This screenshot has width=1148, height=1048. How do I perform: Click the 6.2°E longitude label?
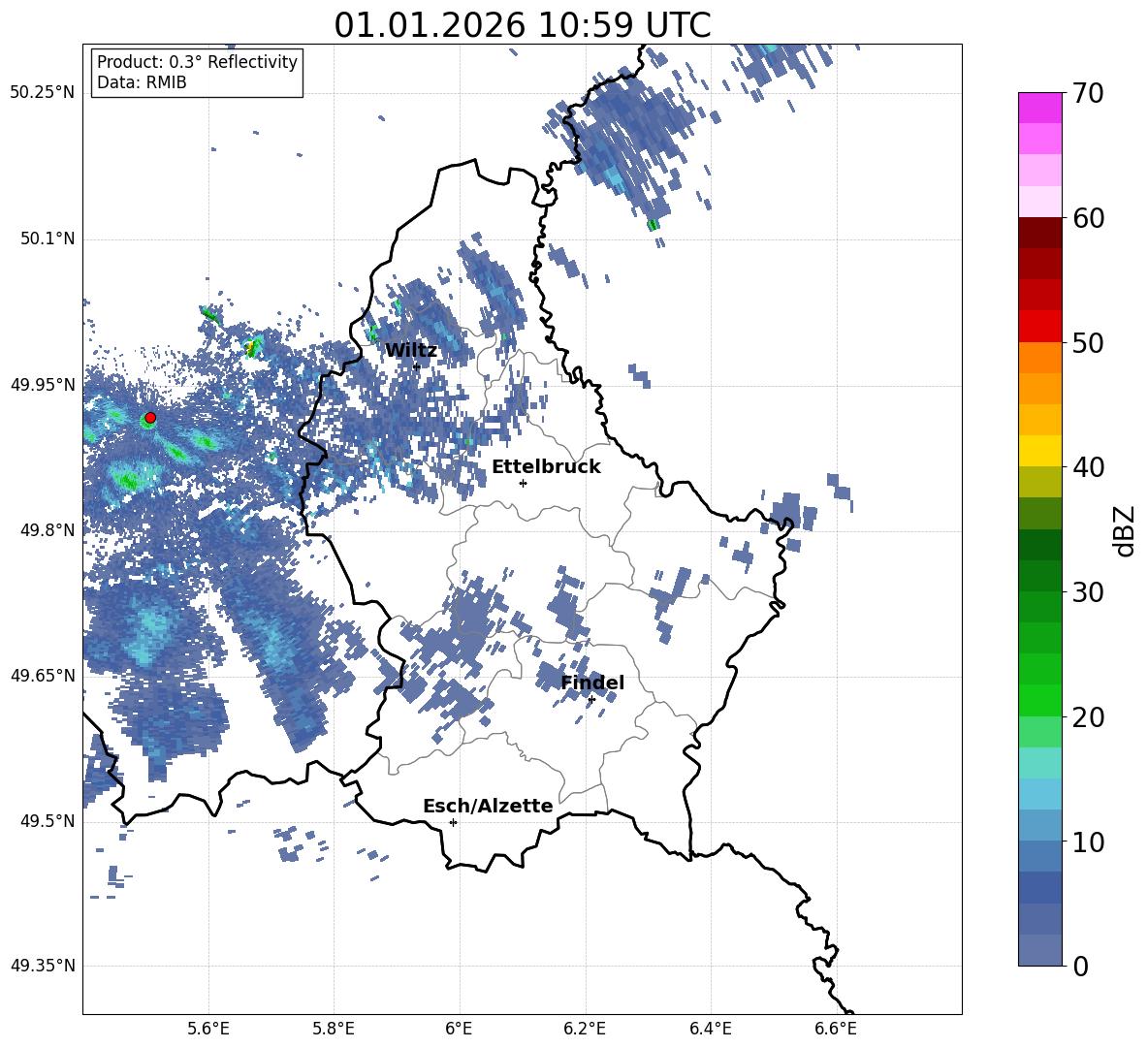click(x=585, y=1029)
